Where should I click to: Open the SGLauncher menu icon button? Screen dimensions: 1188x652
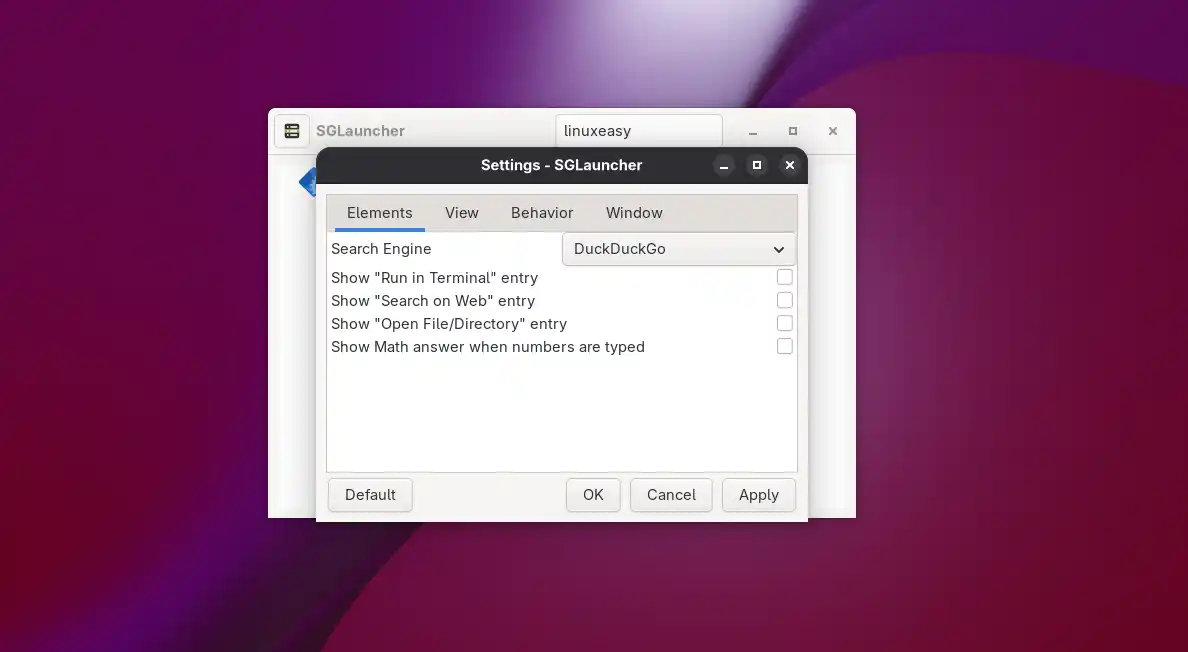click(292, 131)
